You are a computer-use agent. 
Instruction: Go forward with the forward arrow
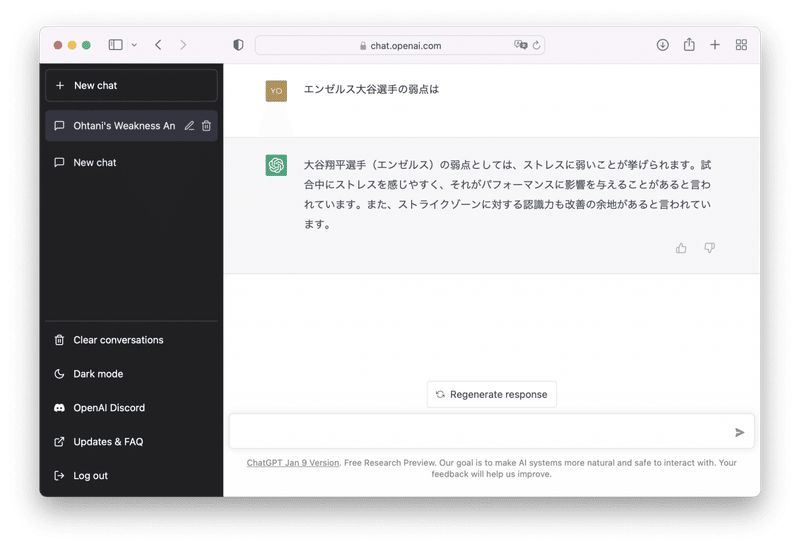tap(183, 45)
